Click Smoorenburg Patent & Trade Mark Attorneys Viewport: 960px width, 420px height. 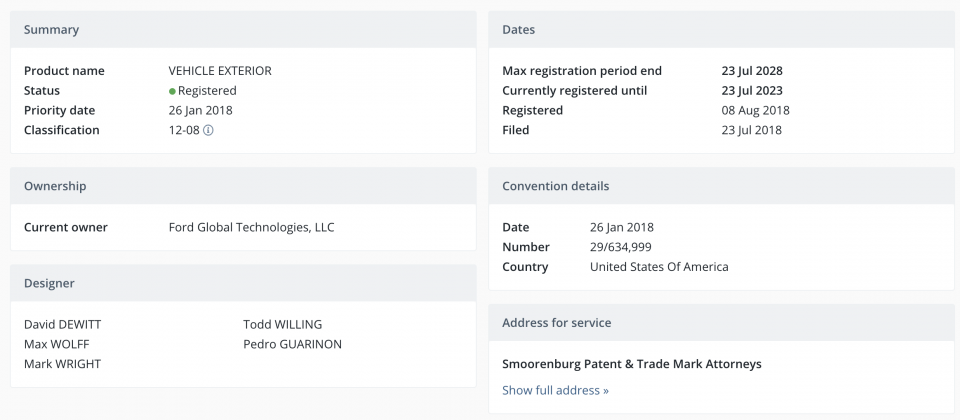point(632,364)
